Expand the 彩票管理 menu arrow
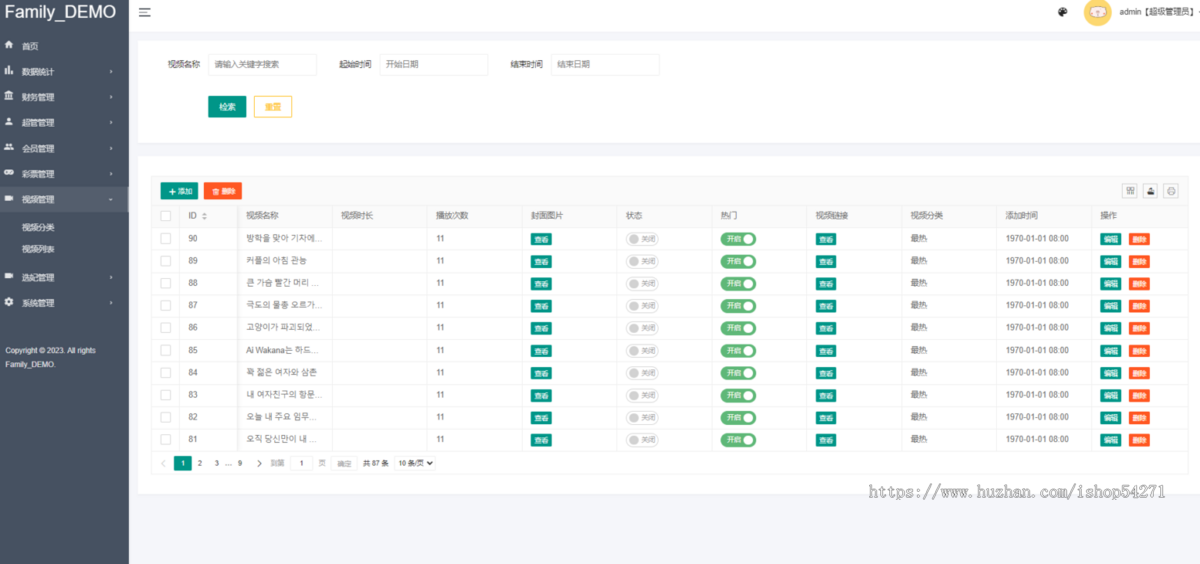The height and width of the screenshot is (564, 1200). 111,174
